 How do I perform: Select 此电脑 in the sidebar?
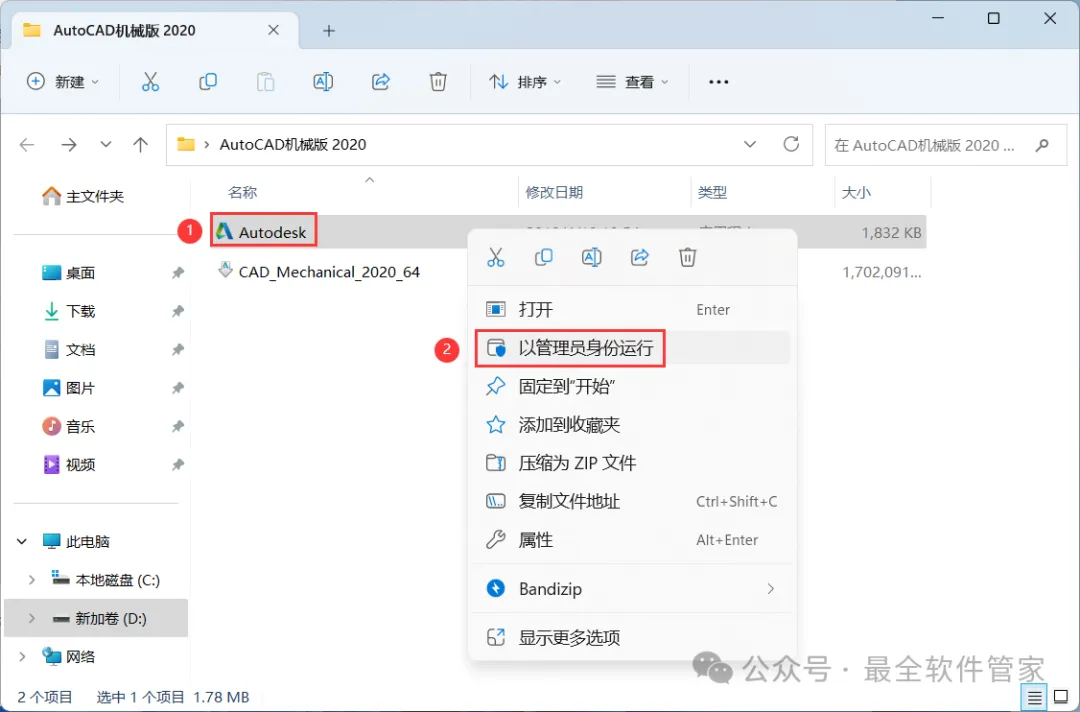click(76, 542)
